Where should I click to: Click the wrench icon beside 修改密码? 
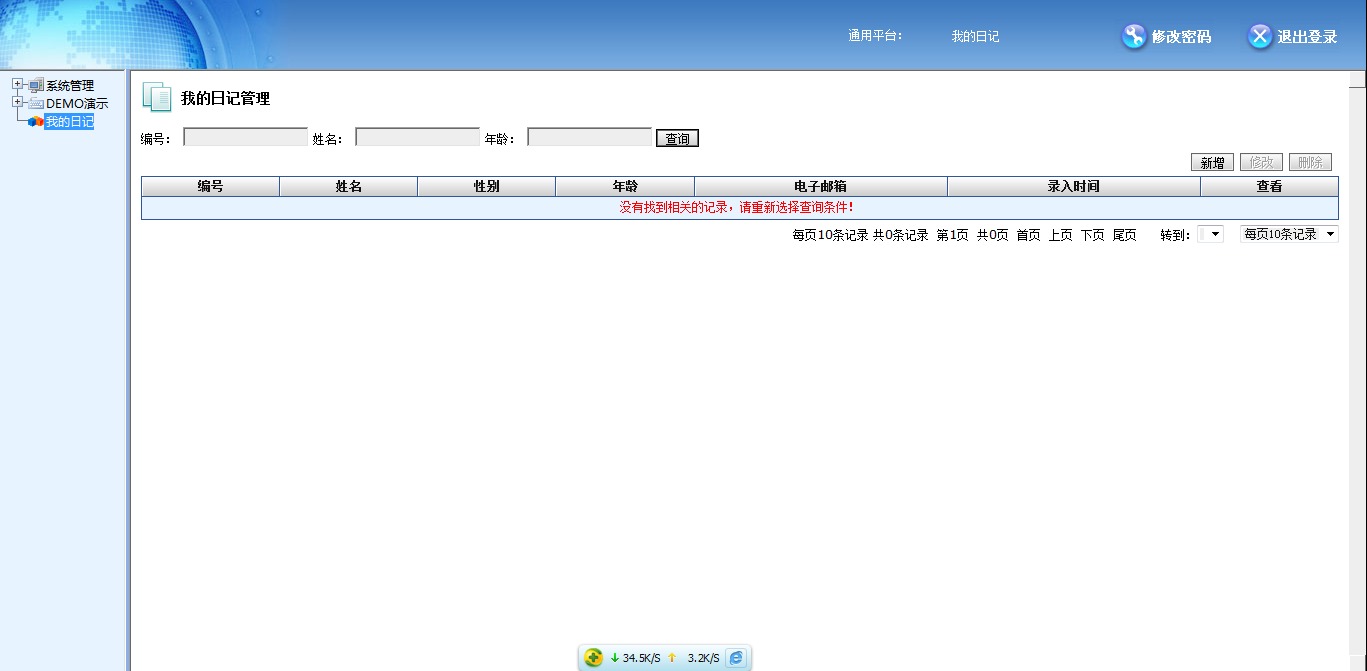pos(1133,36)
